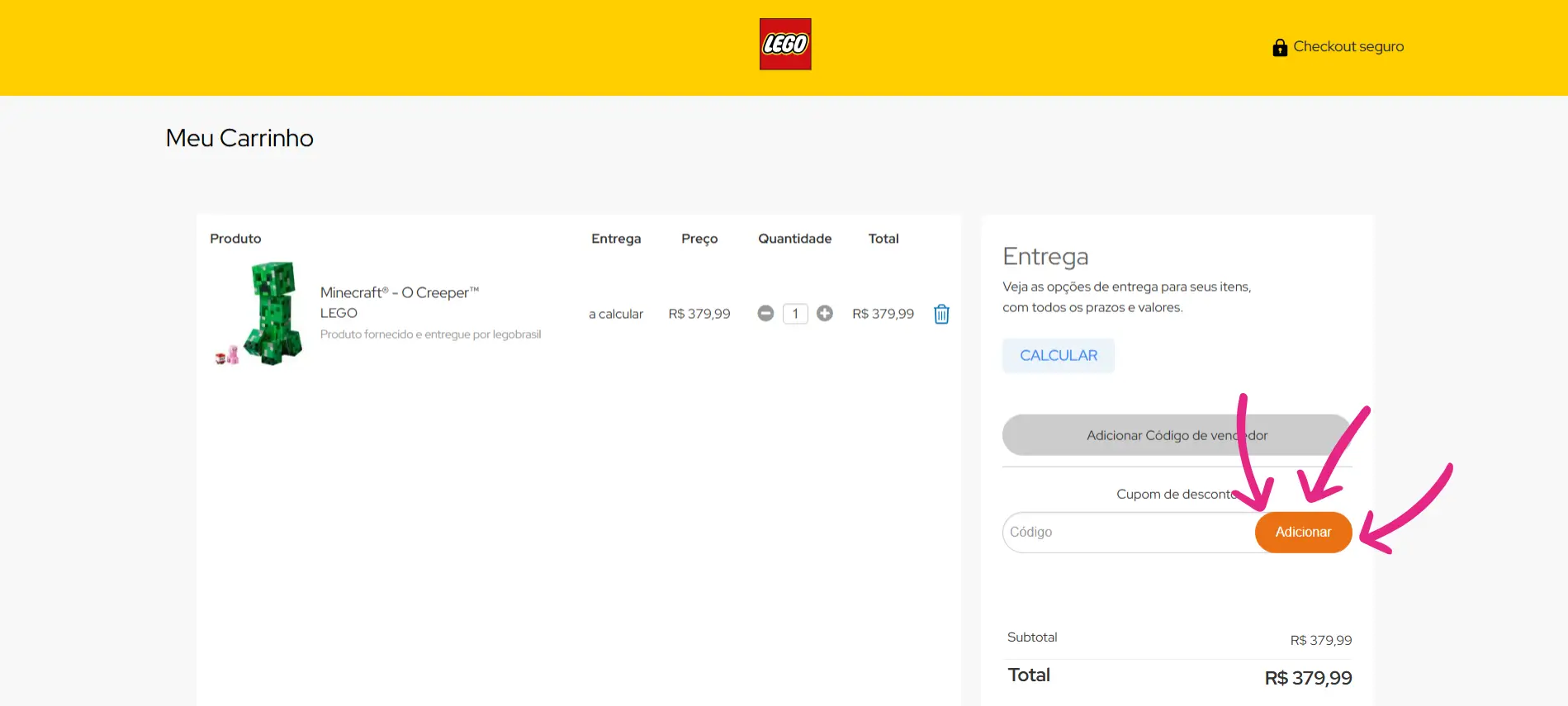This screenshot has height=706, width=1568.
Task: Click the 'Cupom de desconto' label
Action: point(1177,494)
